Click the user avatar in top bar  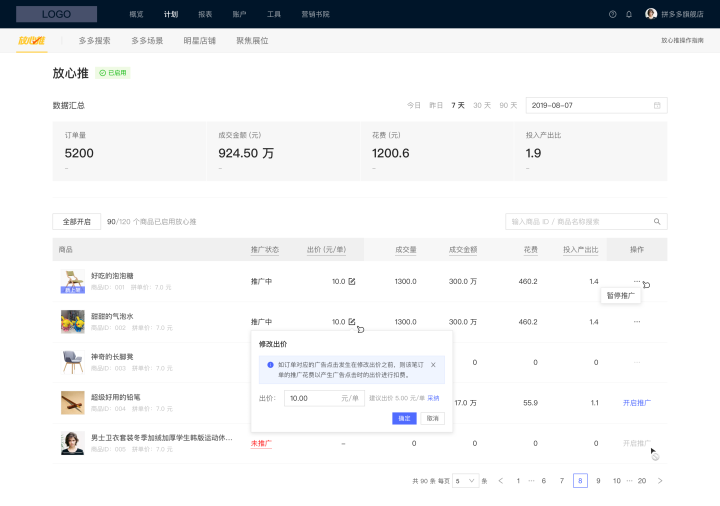(651, 14)
